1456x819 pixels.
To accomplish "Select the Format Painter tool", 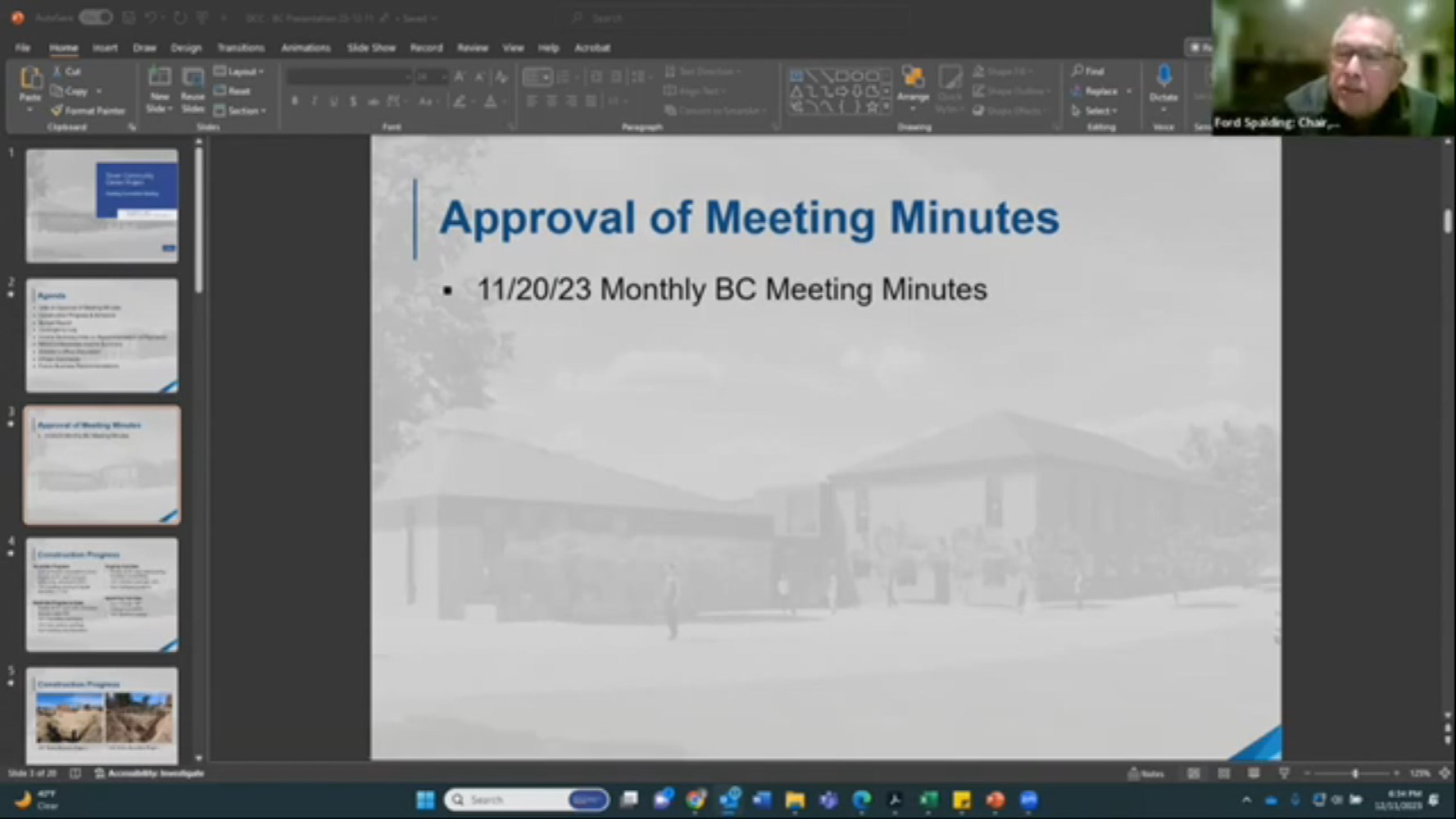I will click(88, 111).
